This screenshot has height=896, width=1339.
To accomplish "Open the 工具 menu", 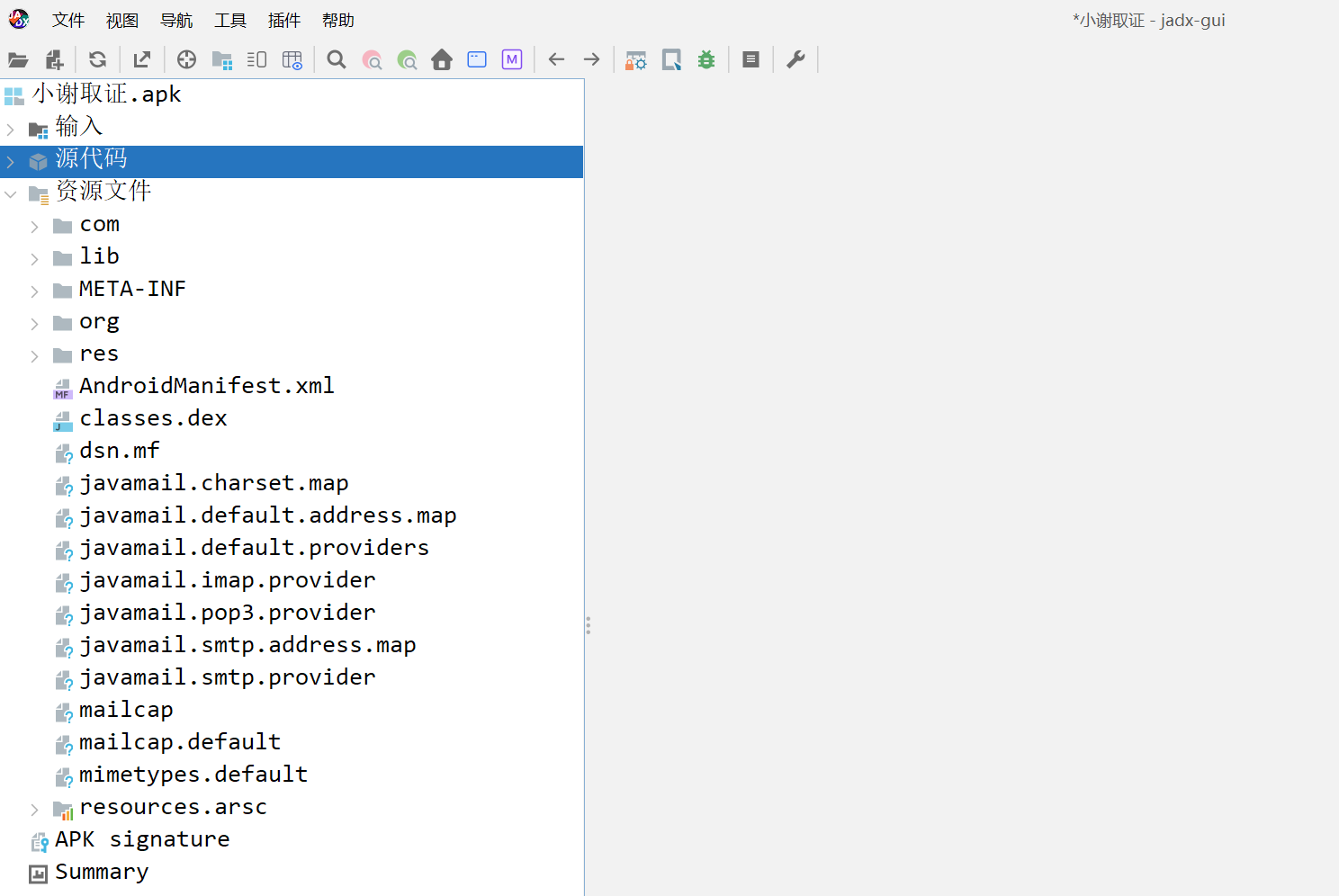I will 230,20.
